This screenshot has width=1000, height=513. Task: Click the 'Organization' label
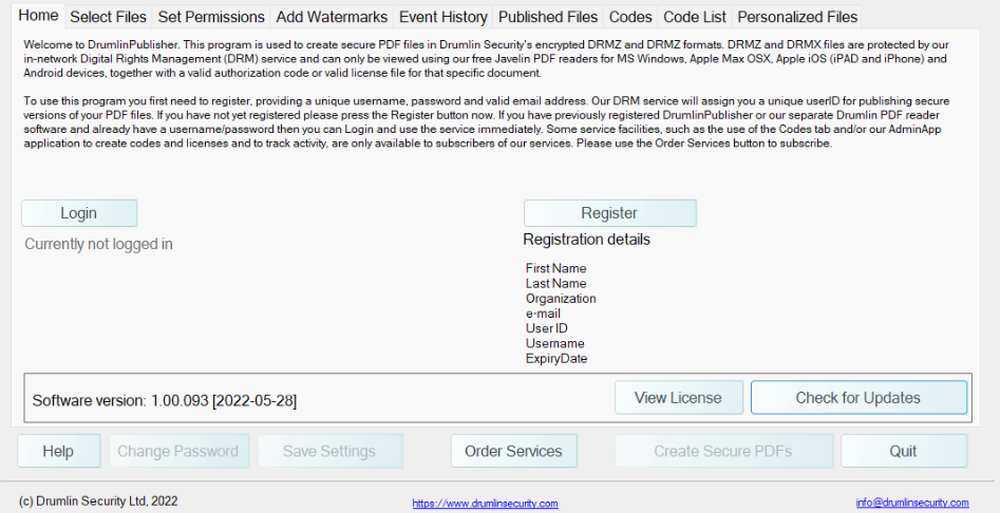tap(561, 299)
